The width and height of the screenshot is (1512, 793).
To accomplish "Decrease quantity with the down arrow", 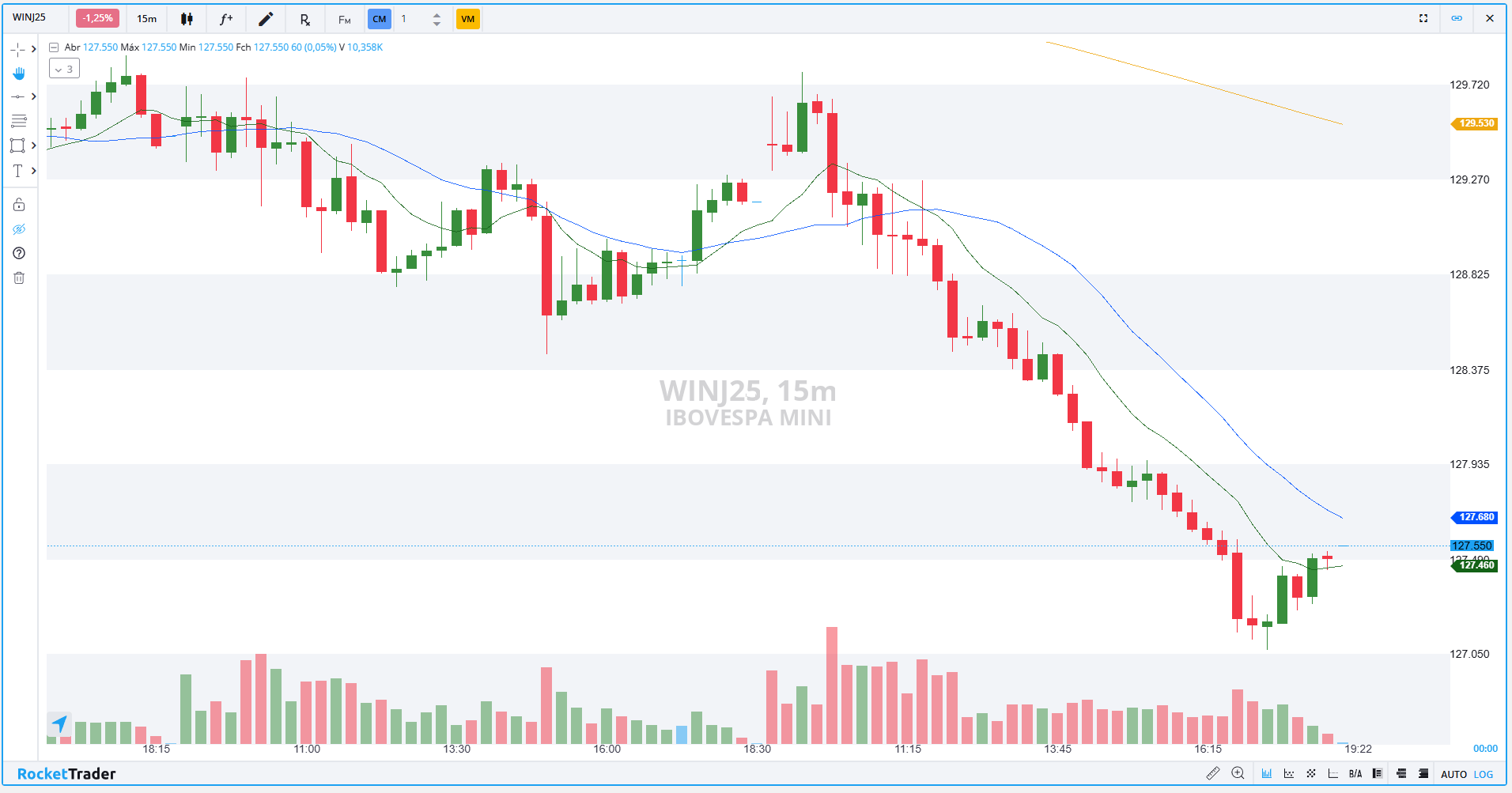I will click(x=437, y=24).
